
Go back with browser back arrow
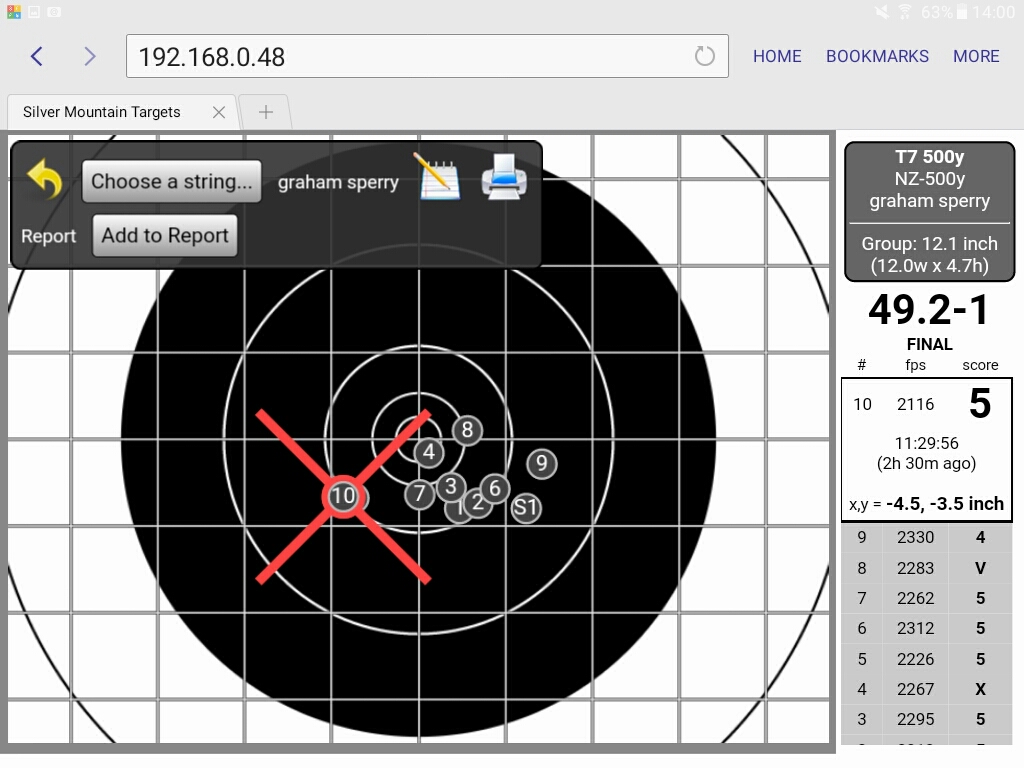(37, 56)
